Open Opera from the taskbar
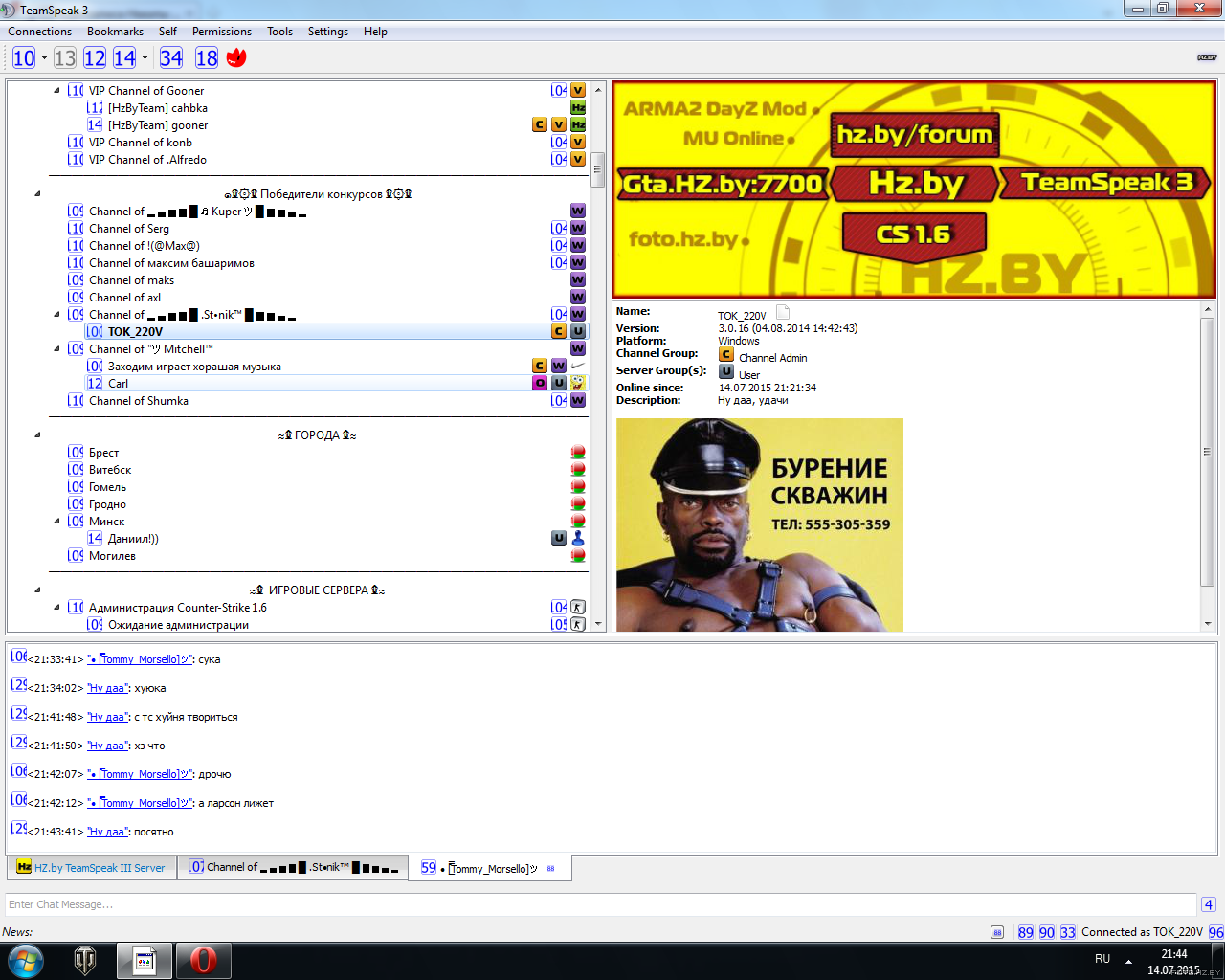 203,960
